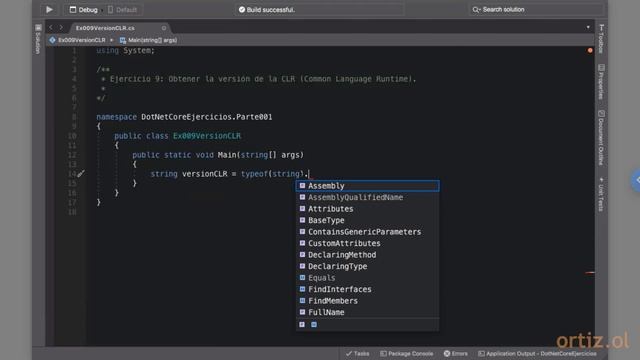Click the using System line

(125, 50)
